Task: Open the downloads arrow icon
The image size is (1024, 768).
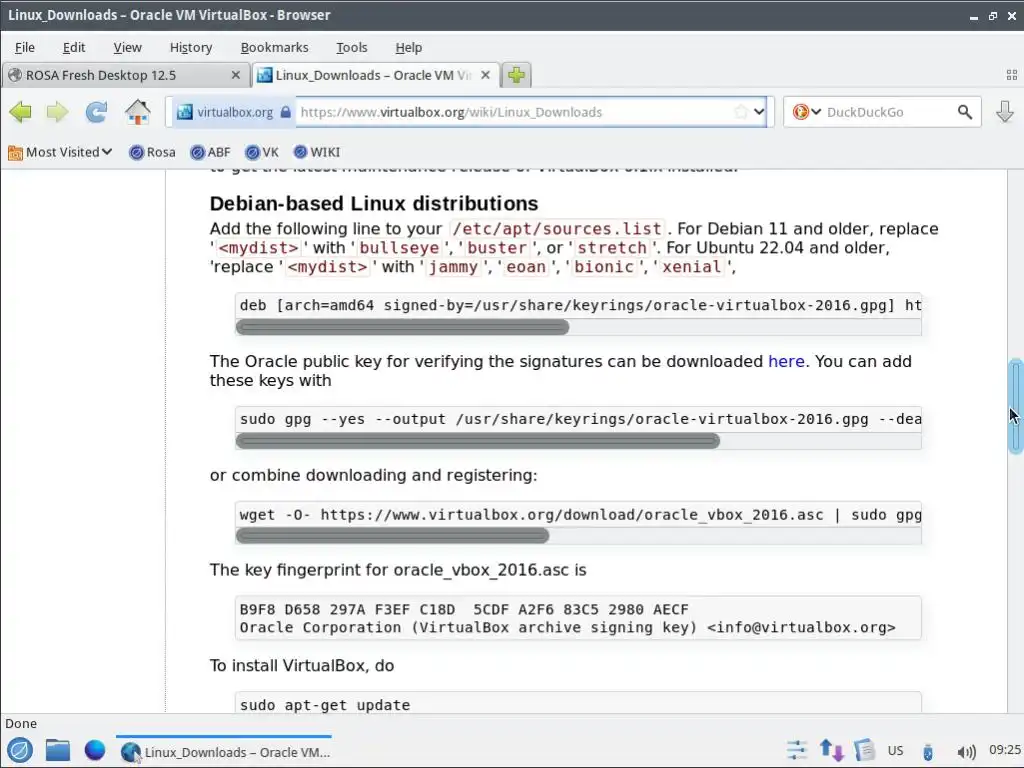Action: point(1004,112)
